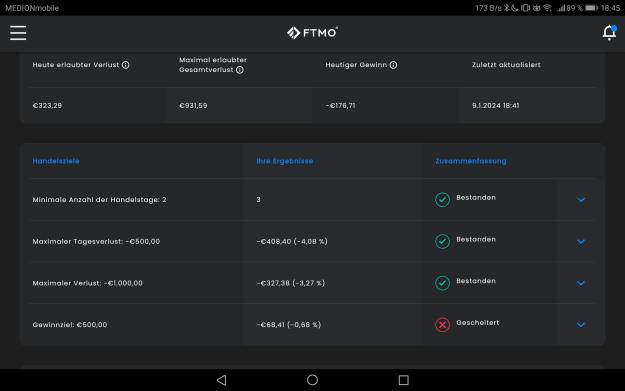Click the Zuletzt aktualisiert label
Screen dimensions: 625x391
pyautogui.click(x=506, y=65)
